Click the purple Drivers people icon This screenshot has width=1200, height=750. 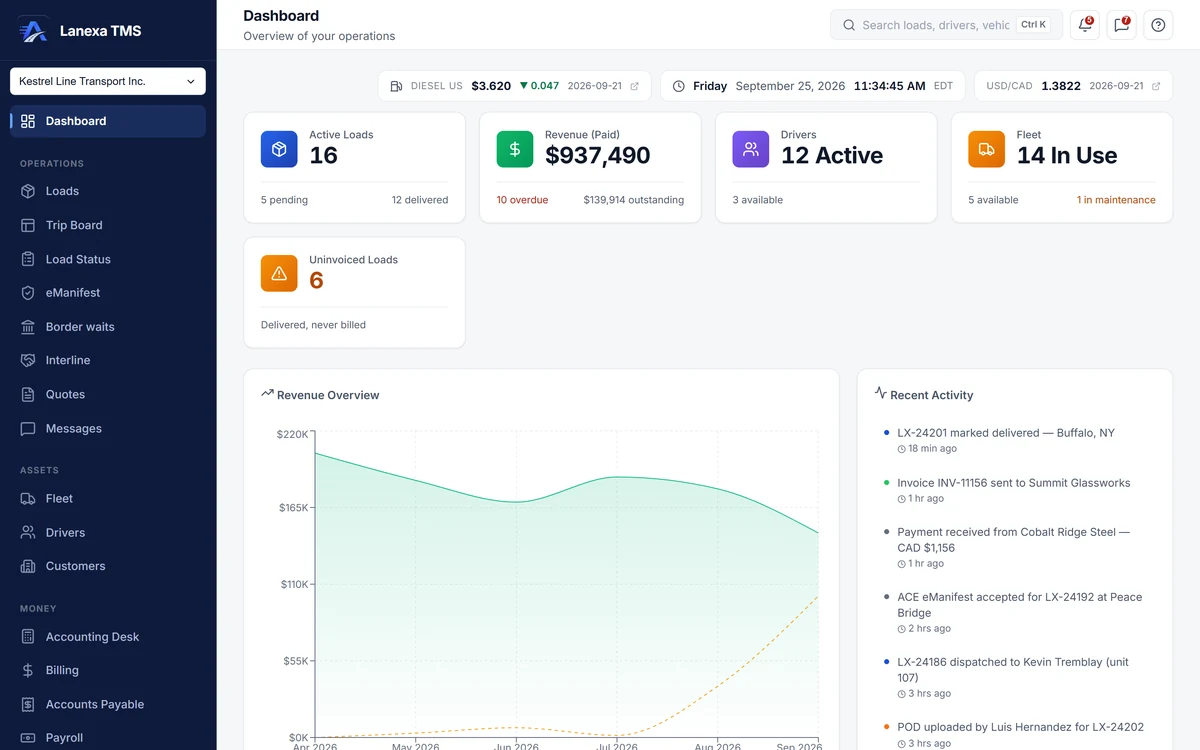point(751,149)
